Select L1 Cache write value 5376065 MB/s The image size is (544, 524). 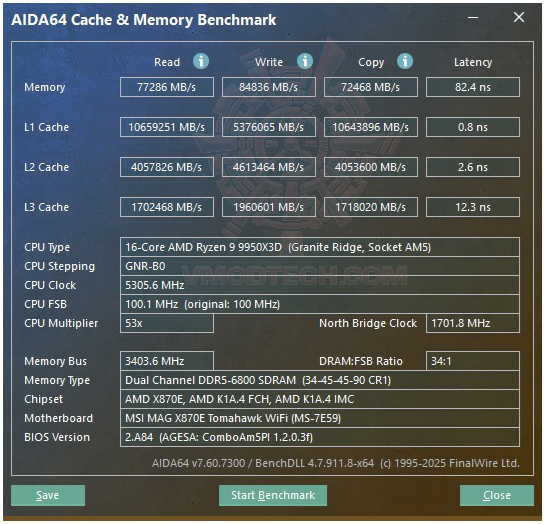pyautogui.click(x=269, y=127)
